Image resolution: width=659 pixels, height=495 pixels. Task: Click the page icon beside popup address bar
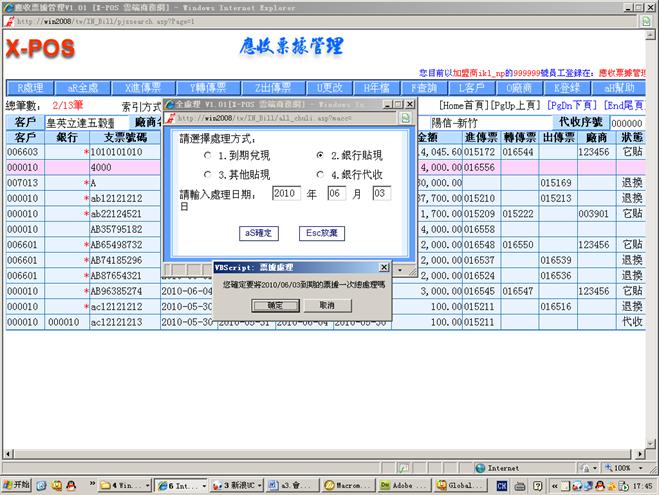pos(405,118)
